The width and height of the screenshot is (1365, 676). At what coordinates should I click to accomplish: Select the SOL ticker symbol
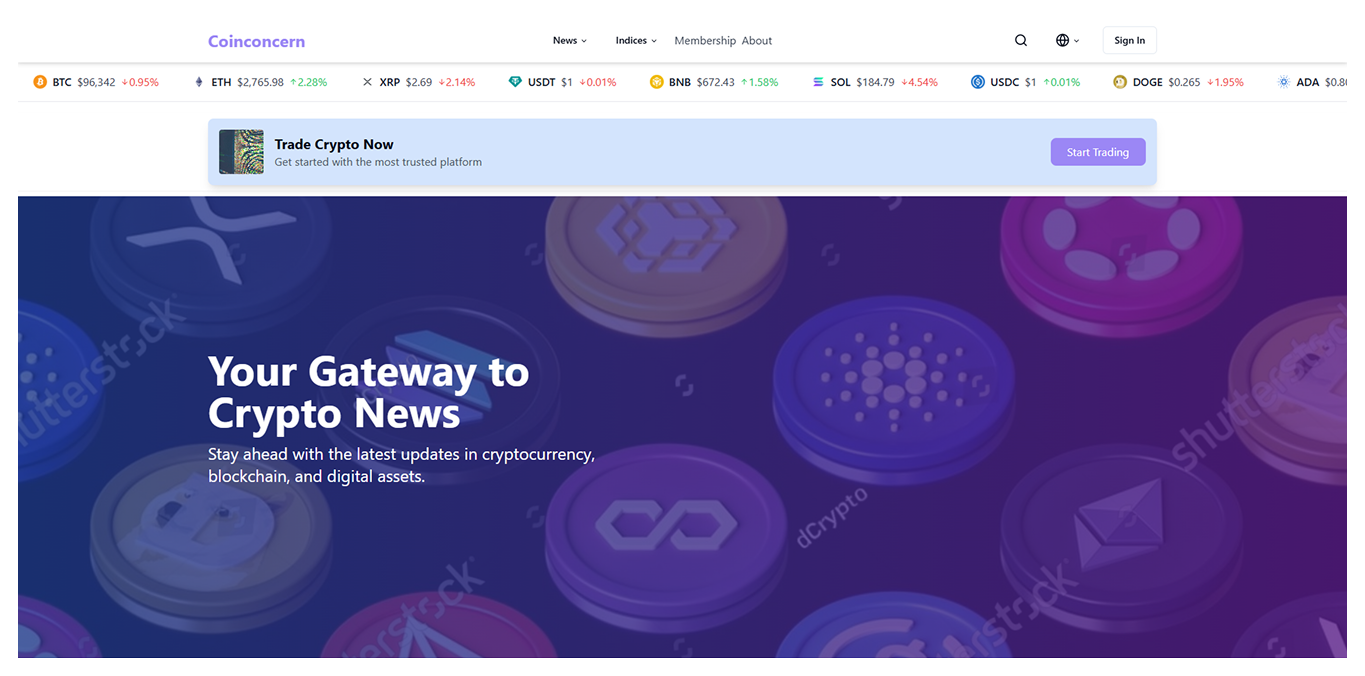pyautogui.click(x=841, y=82)
